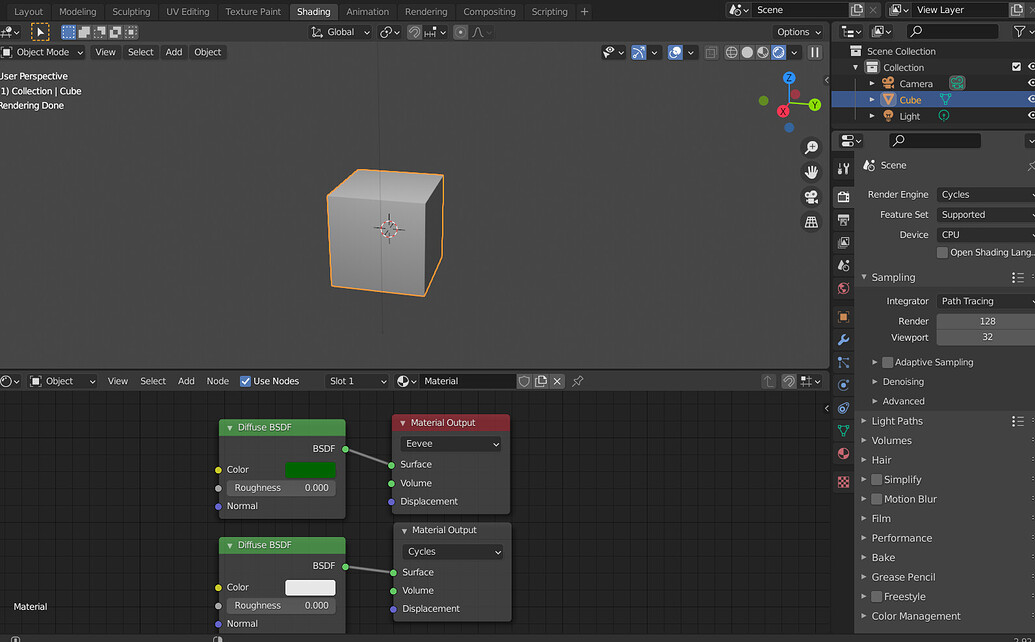Viewport: 1035px width, 642px height.
Task: Open Material Properties in the properties sidebar
Action: tap(842, 454)
